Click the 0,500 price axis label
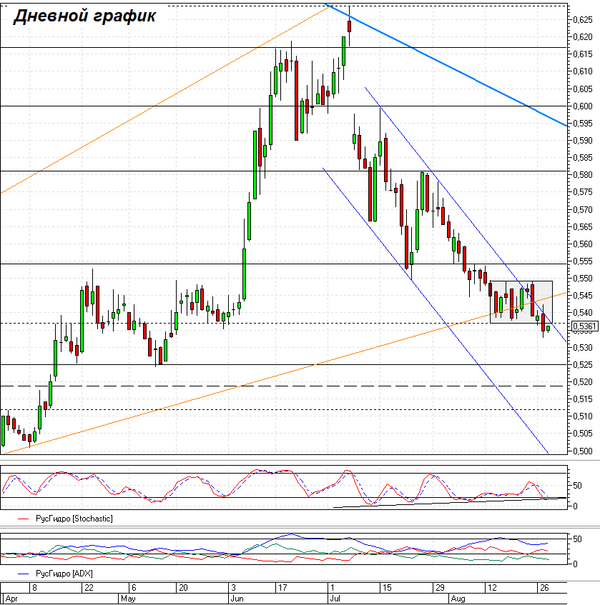This screenshot has width=600, height=605. click(582, 451)
